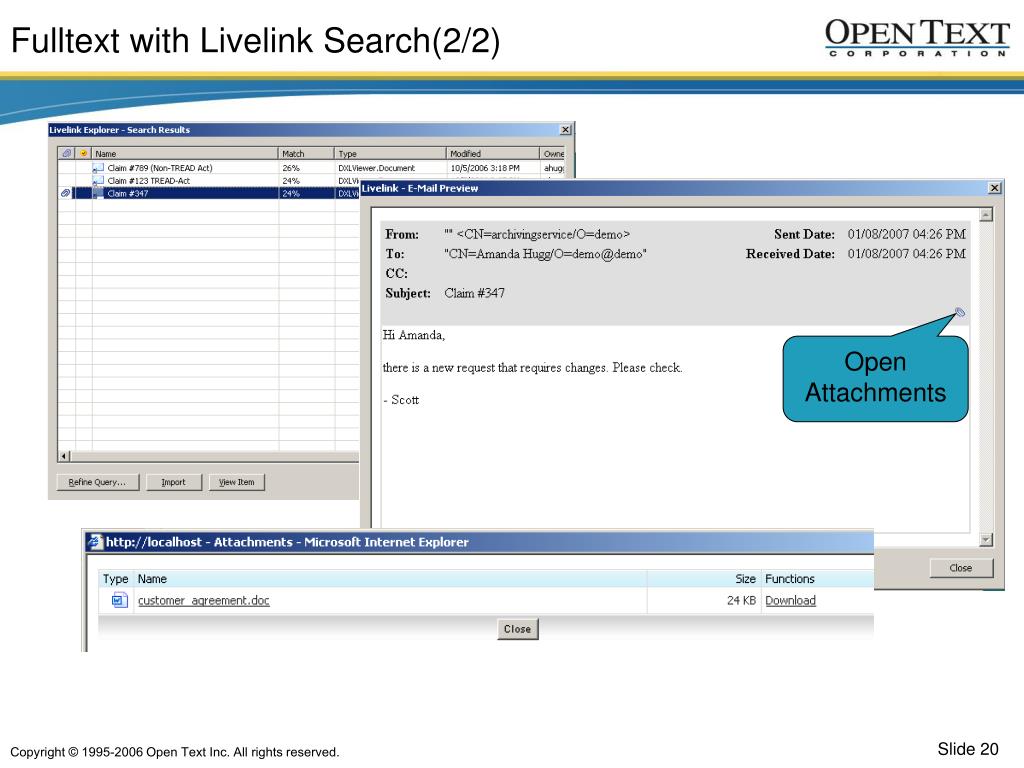Select the Claim #123 TREAD-Act result
Viewport: 1024px width, 768px height.
point(149,181)
